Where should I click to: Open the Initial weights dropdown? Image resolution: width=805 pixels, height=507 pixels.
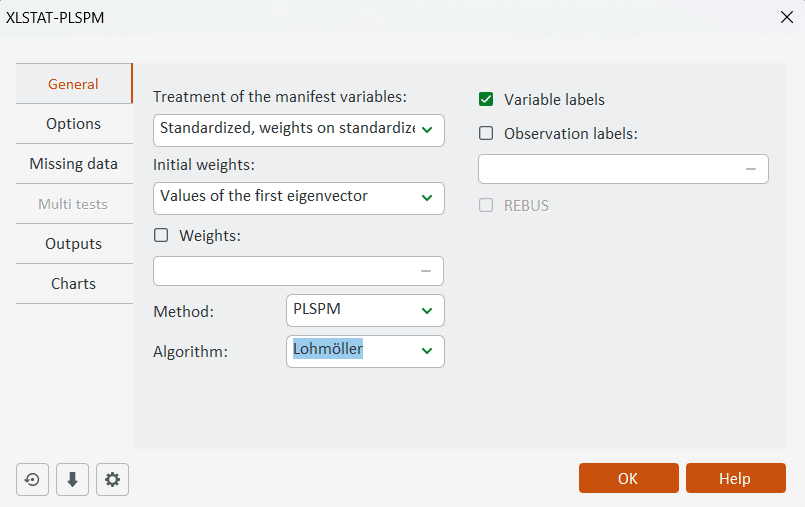coord(427,197)
